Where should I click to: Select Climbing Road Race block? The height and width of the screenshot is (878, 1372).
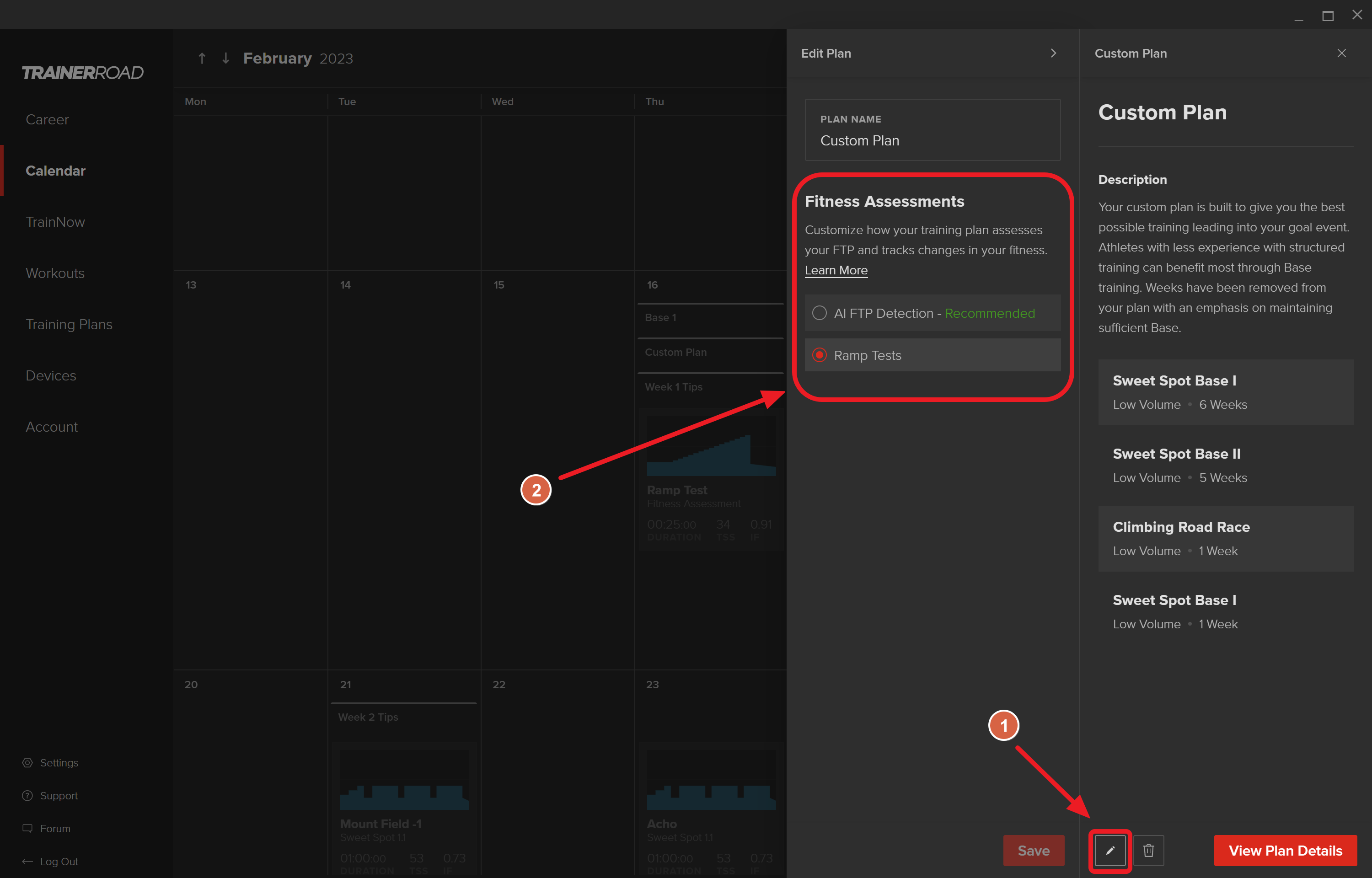(1226, 539)
